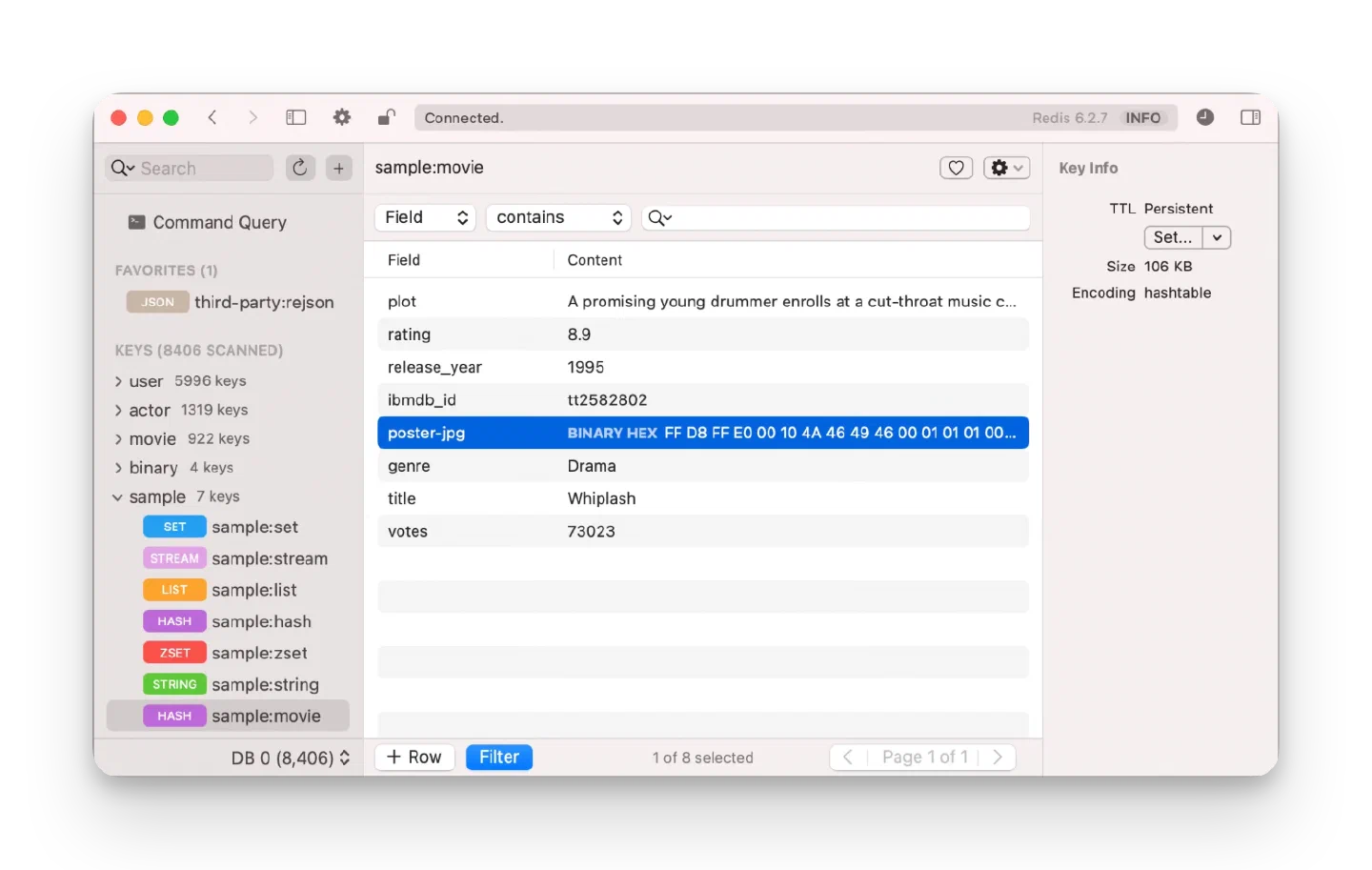Go forward with the right arrow toolbar icon
This screenshot has height=870, width=1372.
click(x=252, y=117)
